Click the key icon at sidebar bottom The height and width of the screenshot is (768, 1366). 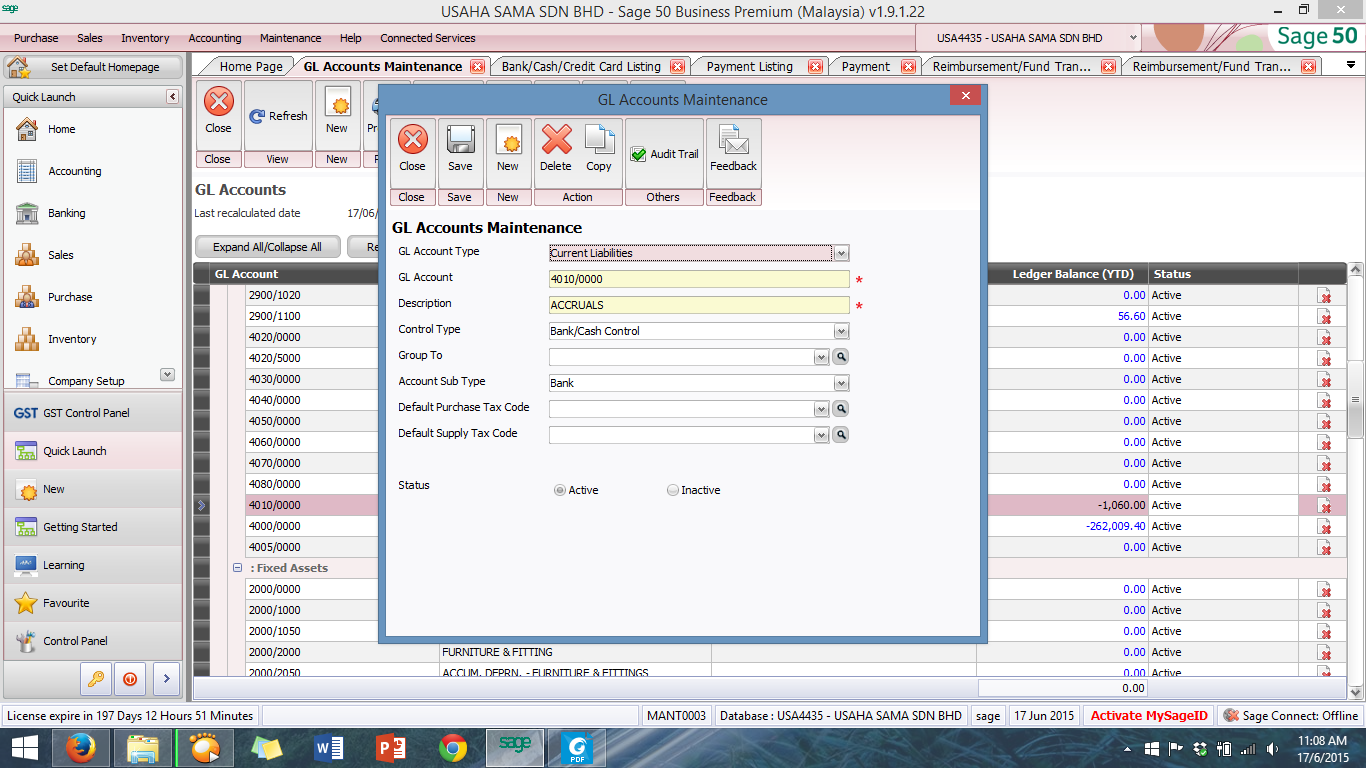95,679
